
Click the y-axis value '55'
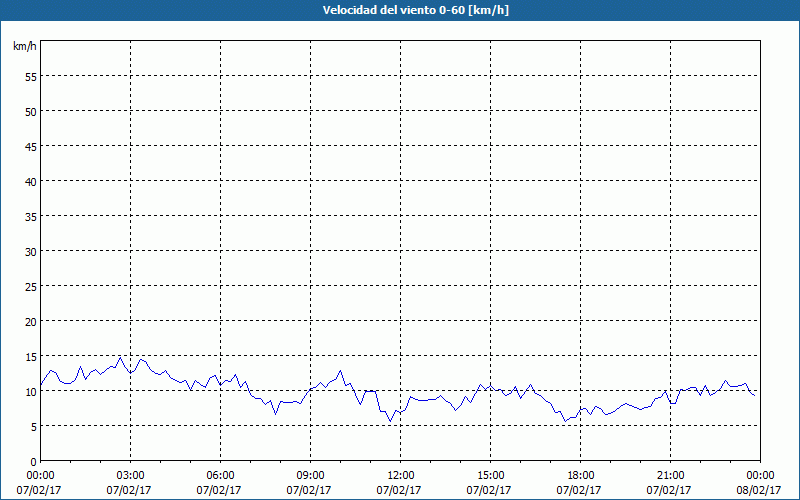pyautogui.click(x=31, y=77)
